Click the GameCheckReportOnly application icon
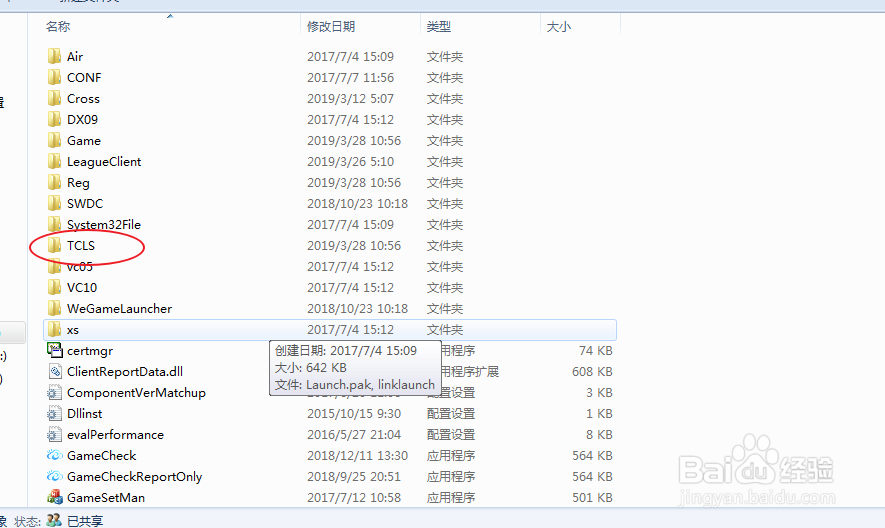The height and width of the screenshot is (528, 885). tap(54, 476)
